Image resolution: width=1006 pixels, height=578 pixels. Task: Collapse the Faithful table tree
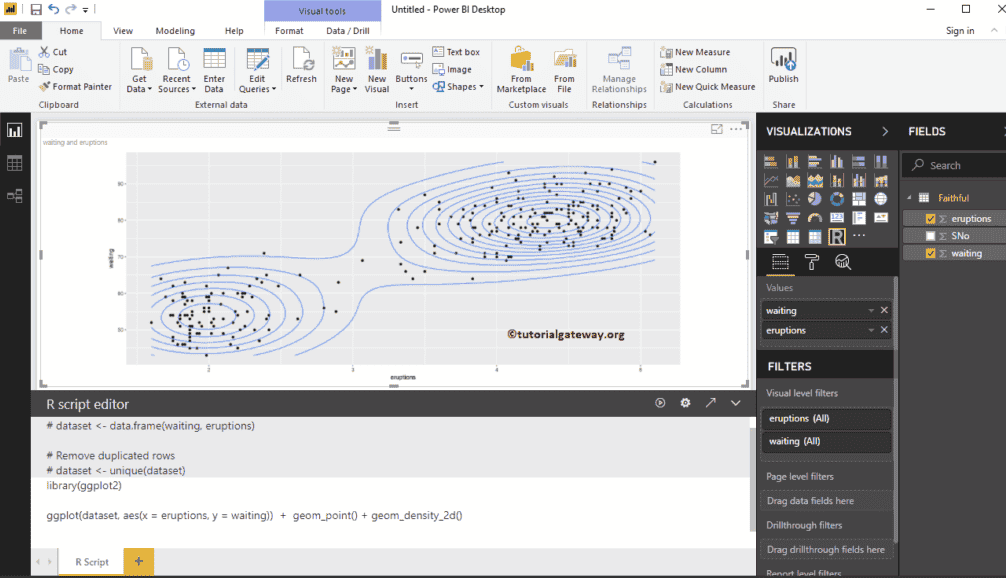(909, 198)
